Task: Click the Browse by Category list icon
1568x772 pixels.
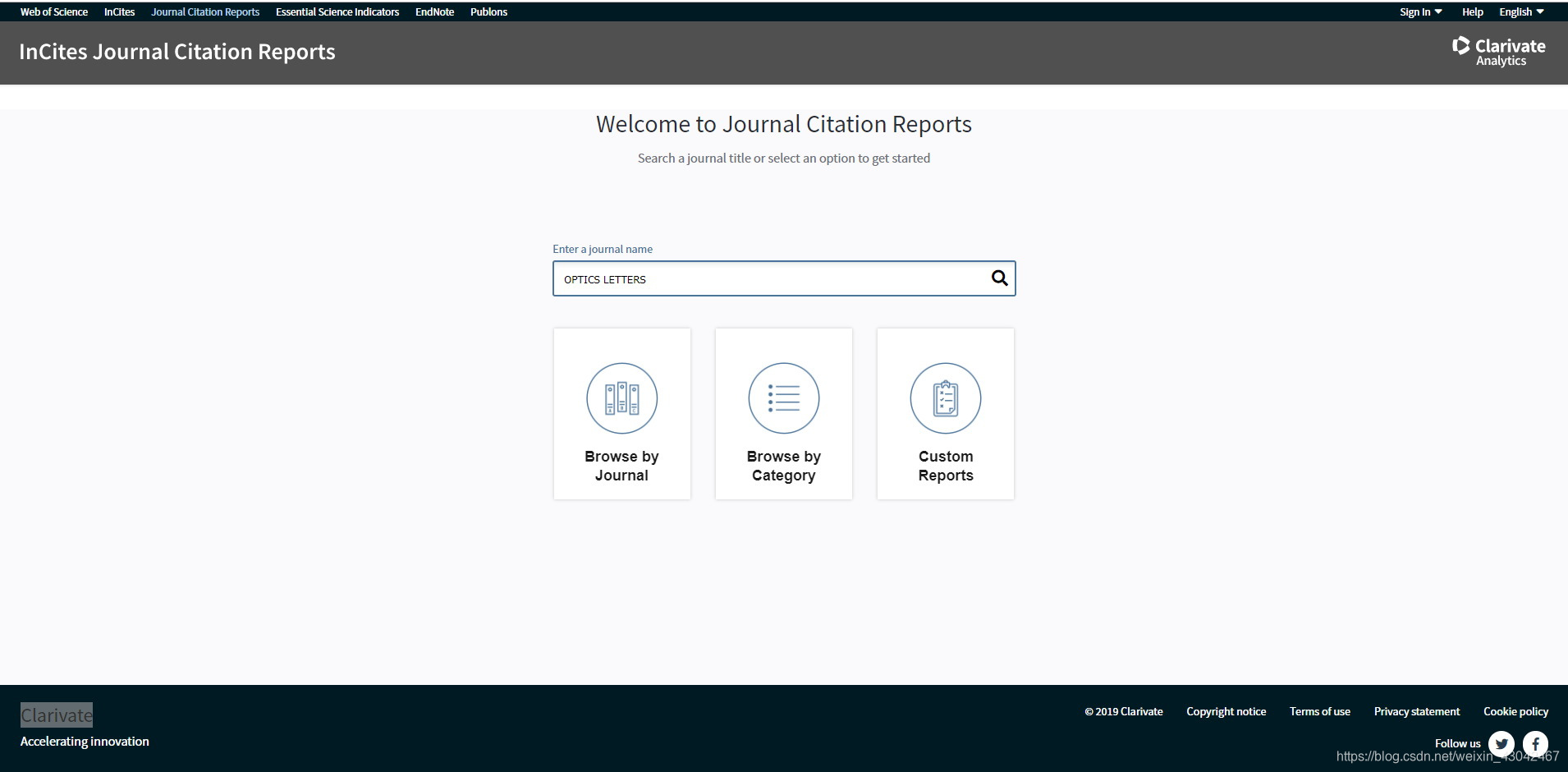Action: (783, 398)
